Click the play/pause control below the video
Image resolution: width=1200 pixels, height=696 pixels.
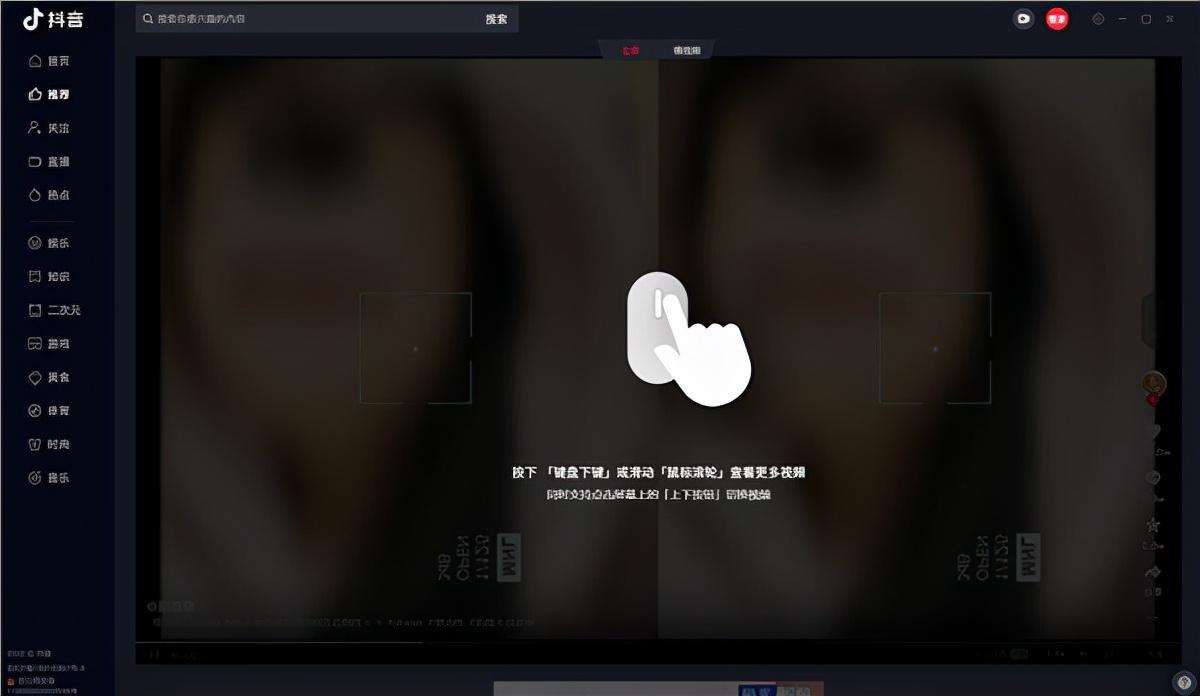(154, 654)
